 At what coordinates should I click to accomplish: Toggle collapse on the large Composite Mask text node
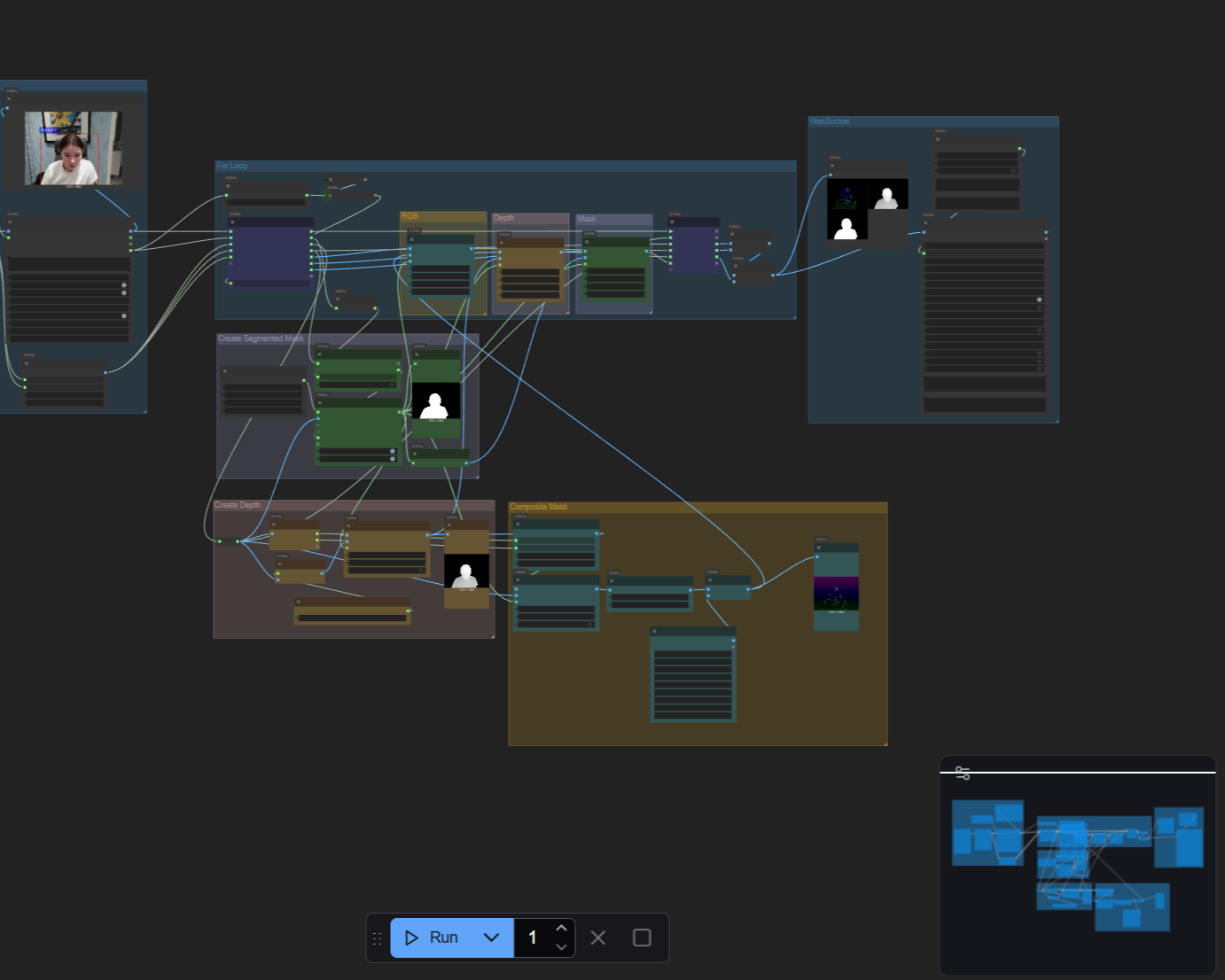tap(654, 631)
